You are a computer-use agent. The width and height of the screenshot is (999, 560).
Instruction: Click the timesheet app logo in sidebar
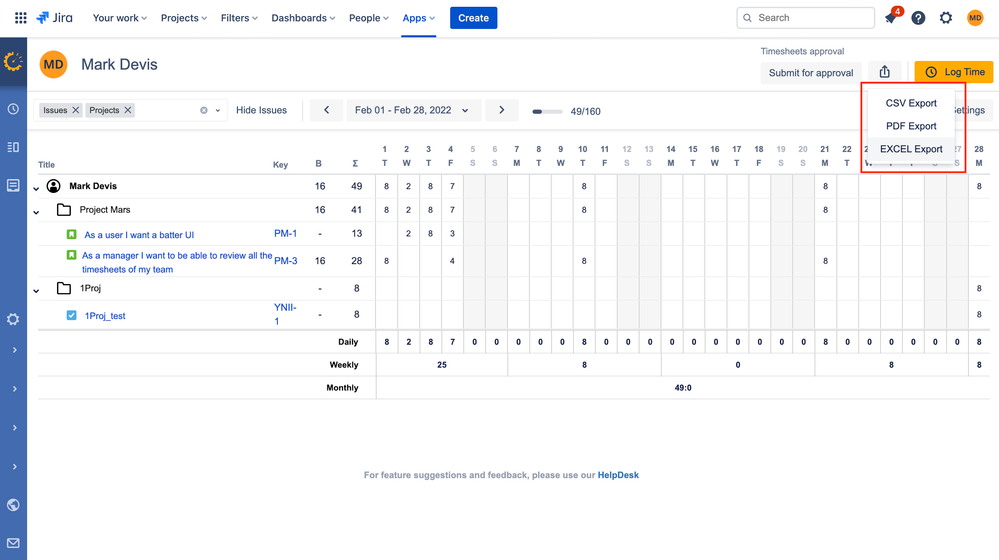point(13,62)
